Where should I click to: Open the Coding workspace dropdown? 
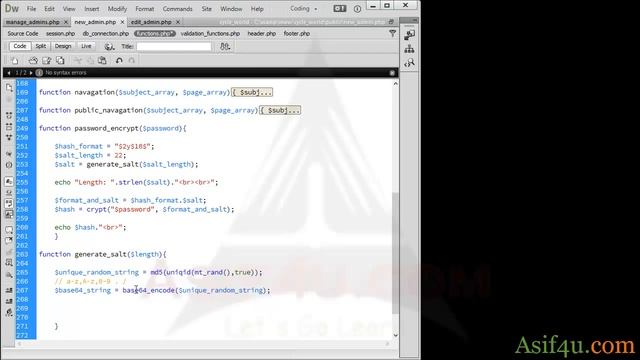(304, 9)
